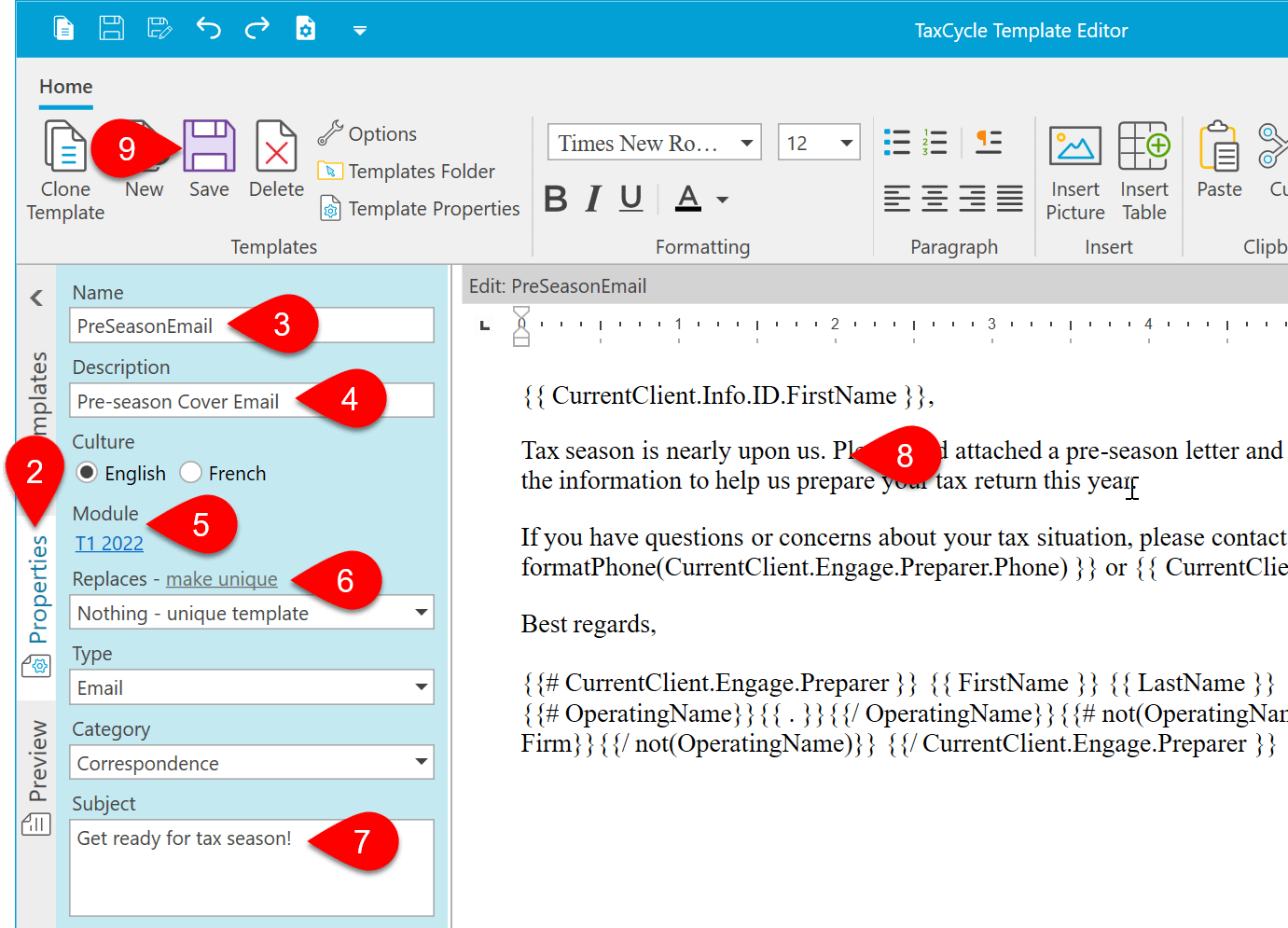Toggle italic formatting
Image resolution: width=1288 pixels, height=928 pixels.
click(x=593, y=199)
